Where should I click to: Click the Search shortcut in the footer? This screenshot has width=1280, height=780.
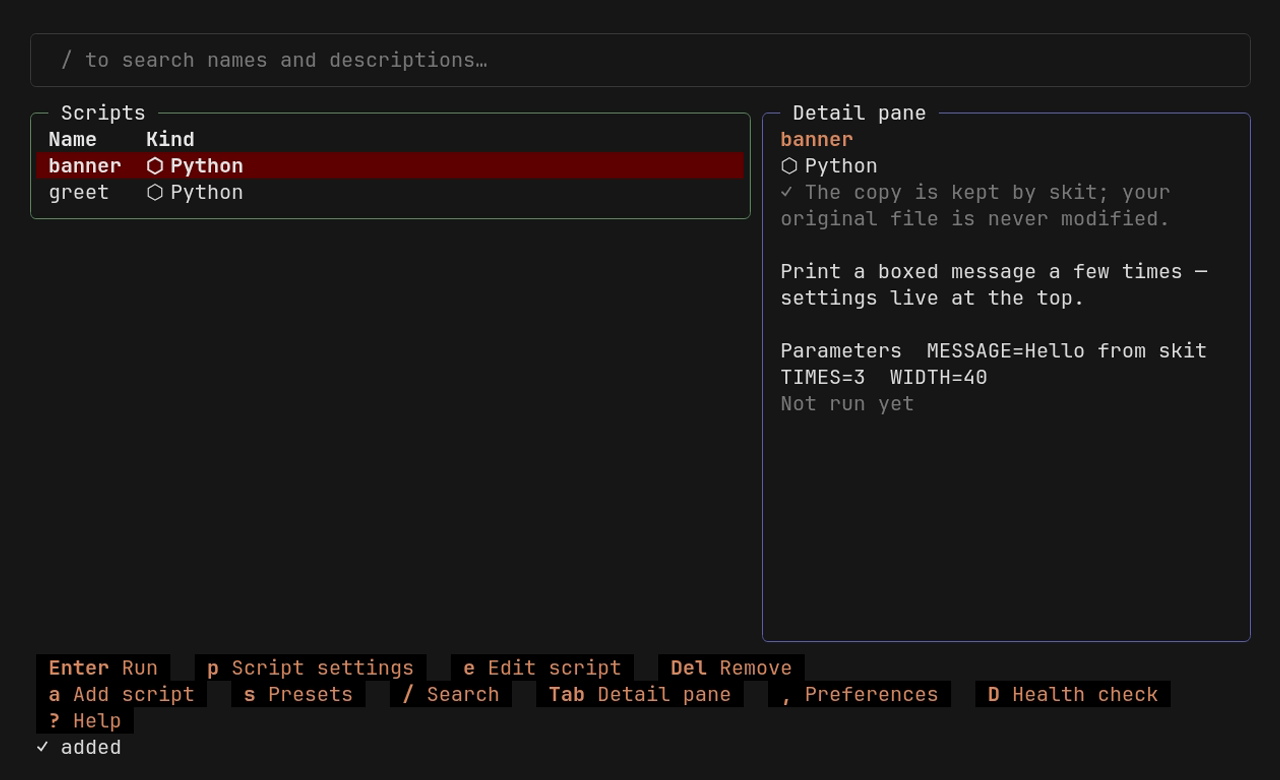coord(450,694)
